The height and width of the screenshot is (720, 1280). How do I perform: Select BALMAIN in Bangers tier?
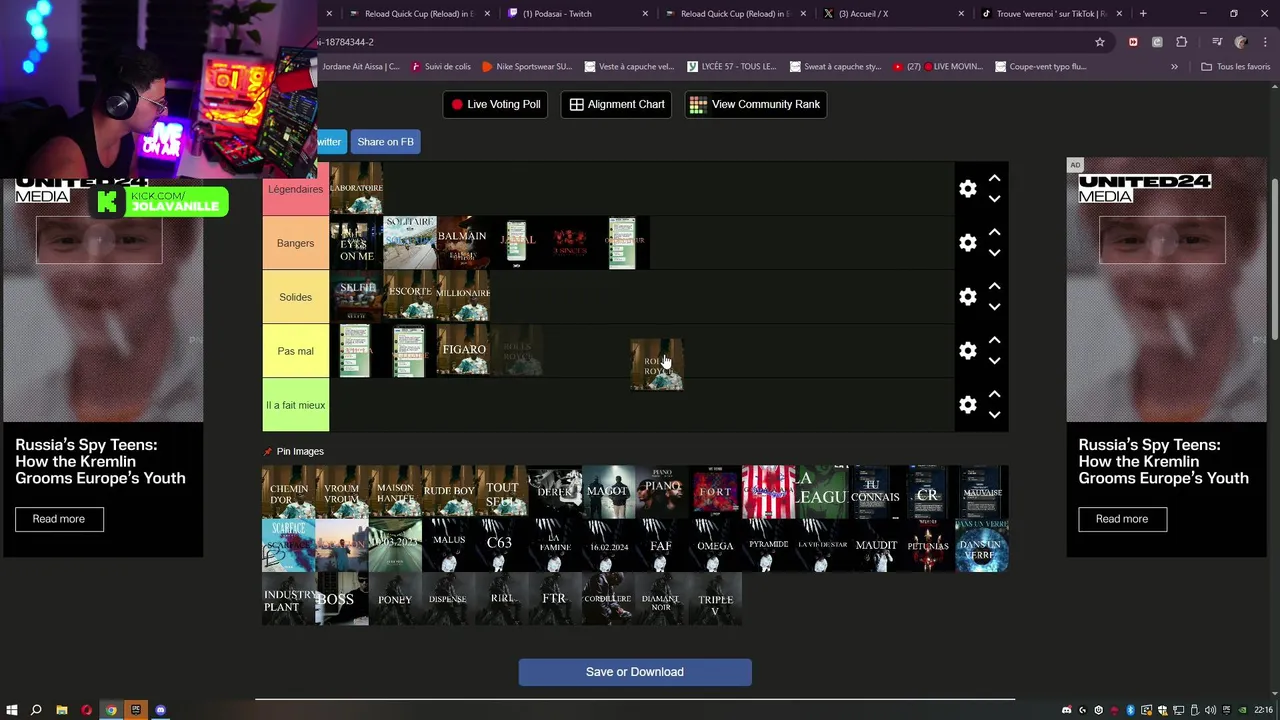pyautogui.click(x=463, y=243)
